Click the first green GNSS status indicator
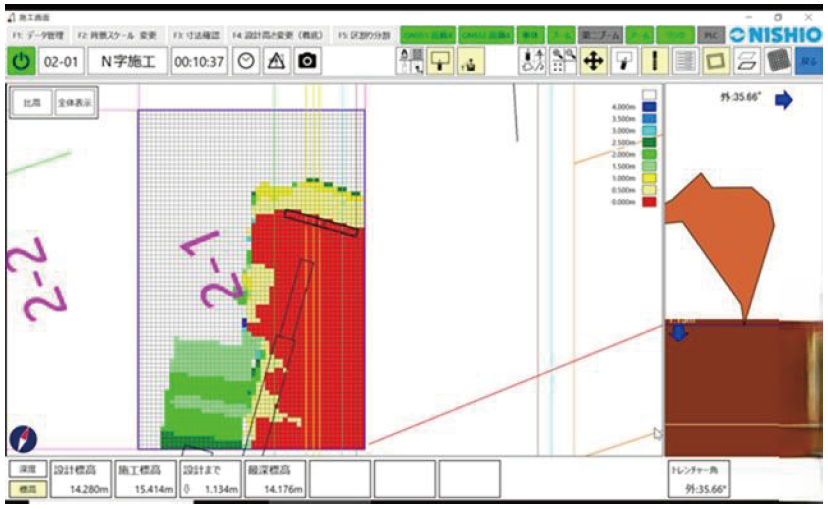This screenshot has height=509, width=828. (x=428, y=35)
